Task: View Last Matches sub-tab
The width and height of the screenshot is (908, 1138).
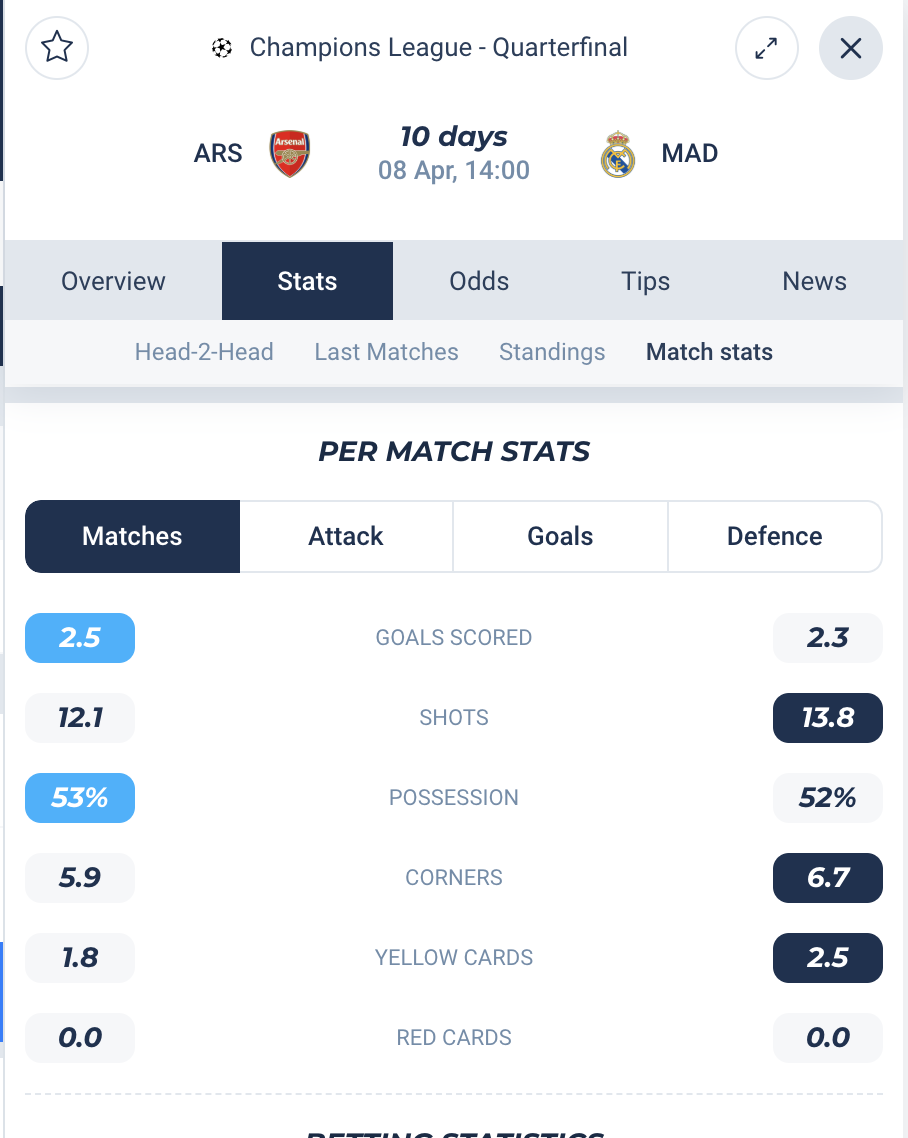Action: 386,352
